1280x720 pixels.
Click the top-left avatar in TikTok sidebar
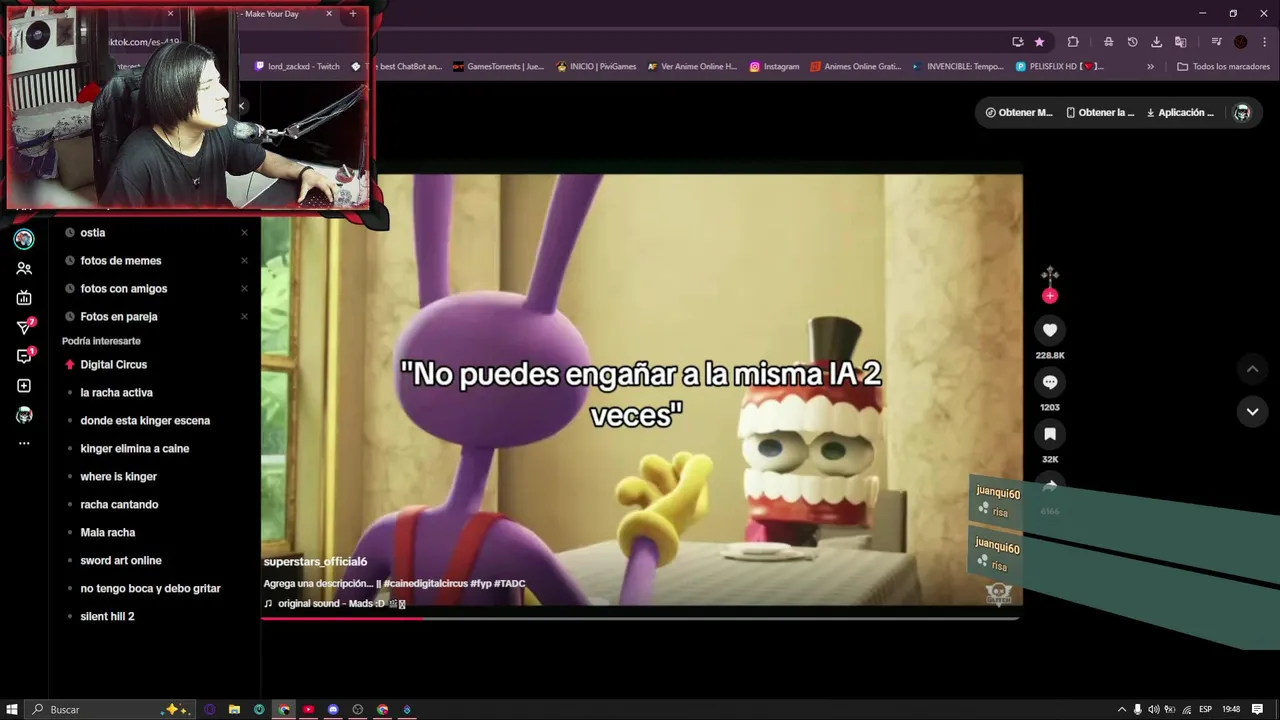pyautogui.click(x=24, y=239)
